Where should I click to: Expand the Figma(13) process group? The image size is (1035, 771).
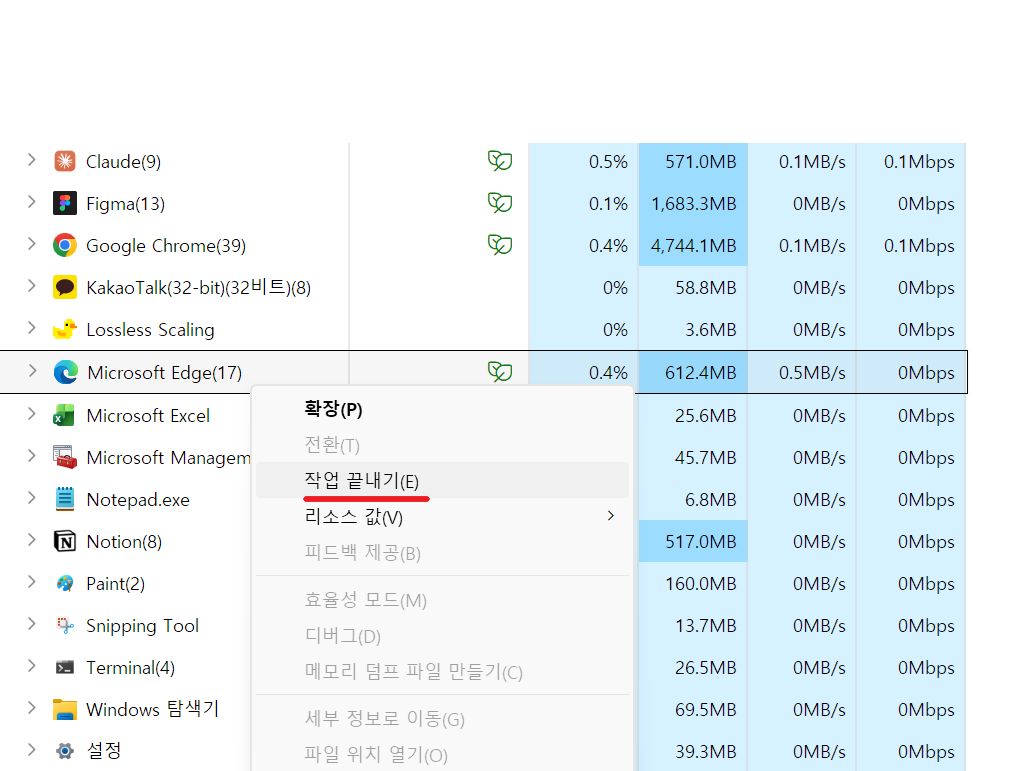point(31,202)
